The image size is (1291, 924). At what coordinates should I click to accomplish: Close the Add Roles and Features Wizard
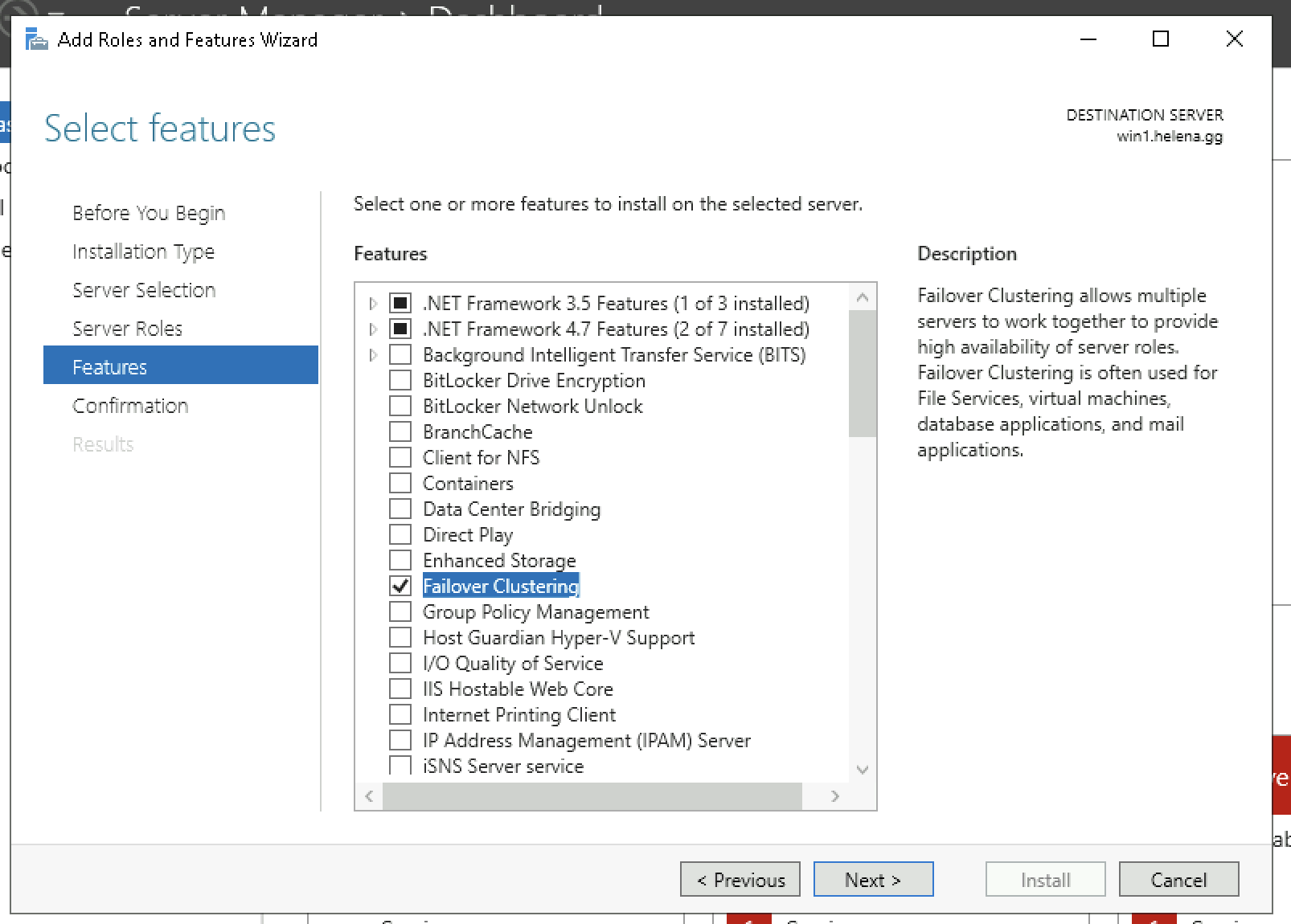click(1234, 39)
